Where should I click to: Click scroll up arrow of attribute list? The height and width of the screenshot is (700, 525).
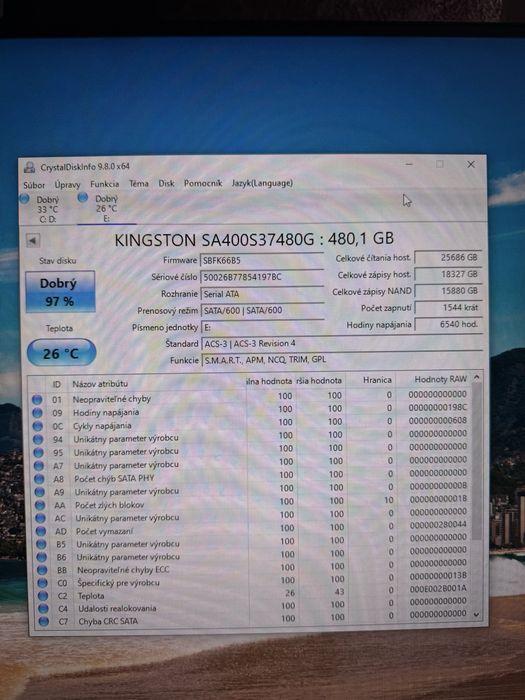[x=476, y=378]
